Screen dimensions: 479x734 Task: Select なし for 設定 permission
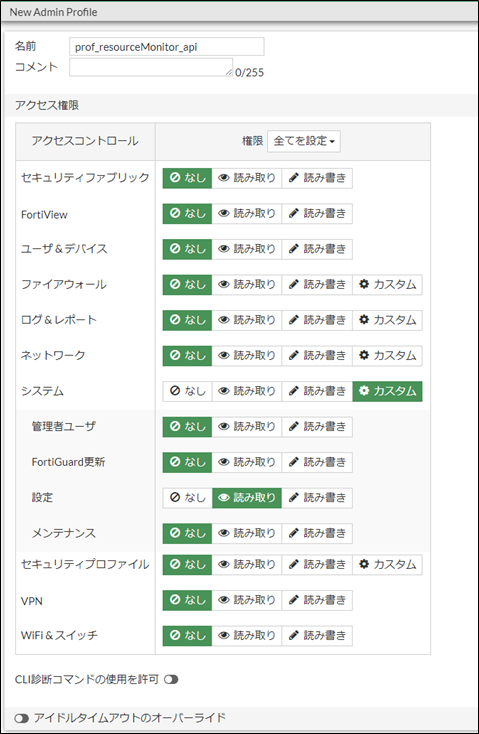187,498
